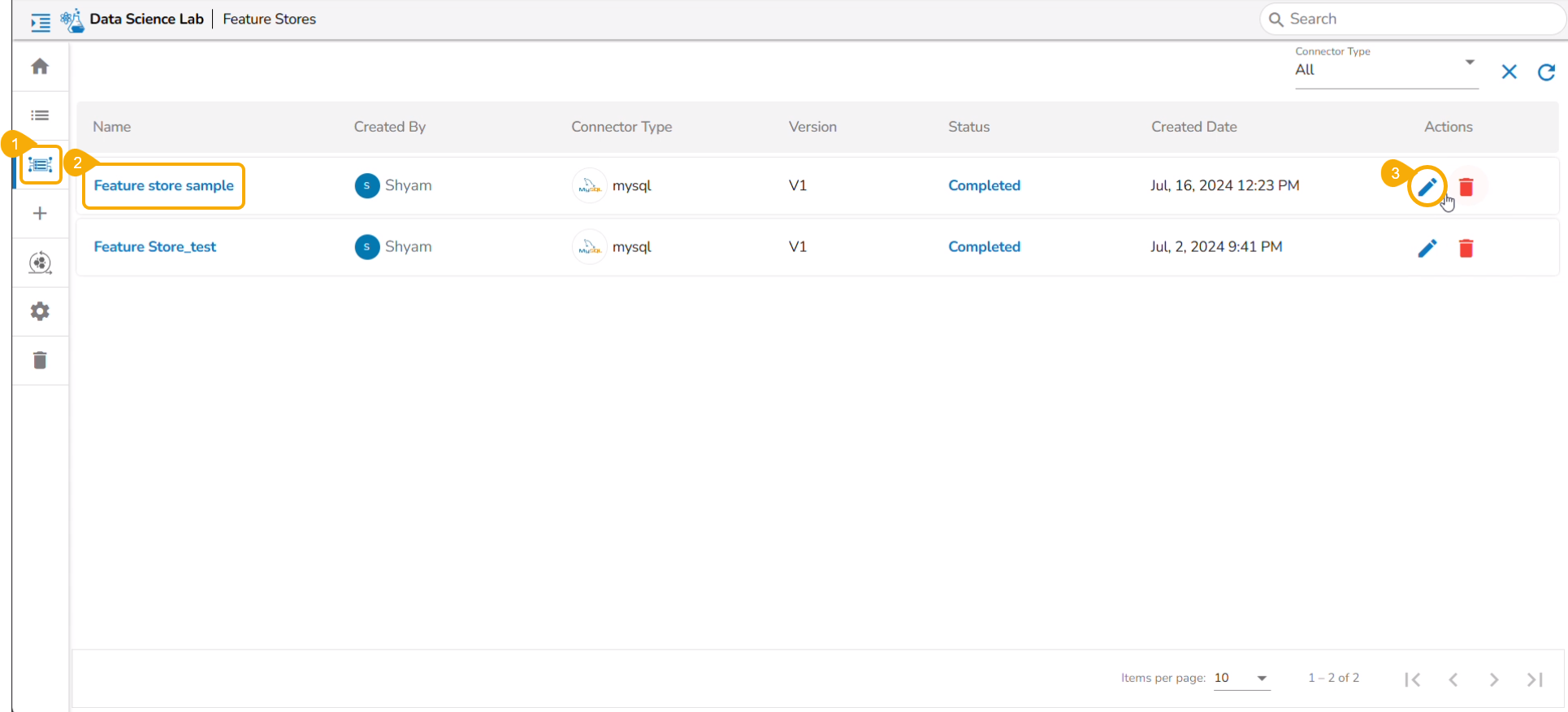The image size is (1568, 712).
Task: Click the list view sidebar icon
Action: click(x=40, y=115)
